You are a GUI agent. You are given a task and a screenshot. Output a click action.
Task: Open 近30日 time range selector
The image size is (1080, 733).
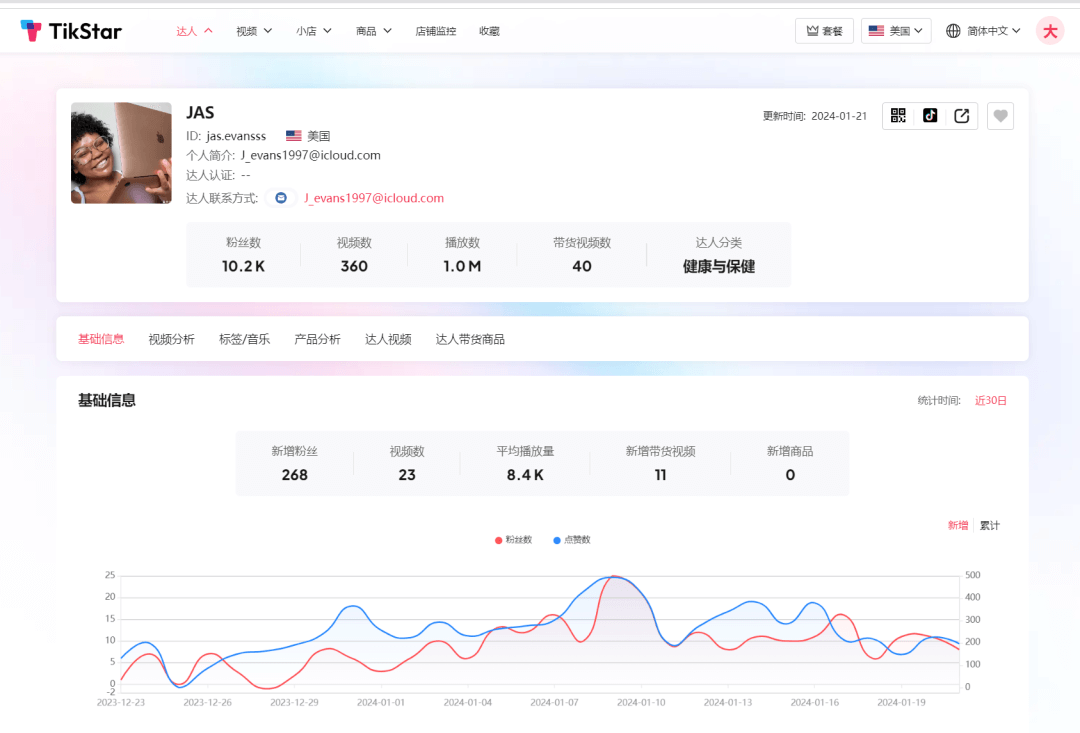point(990,401)
